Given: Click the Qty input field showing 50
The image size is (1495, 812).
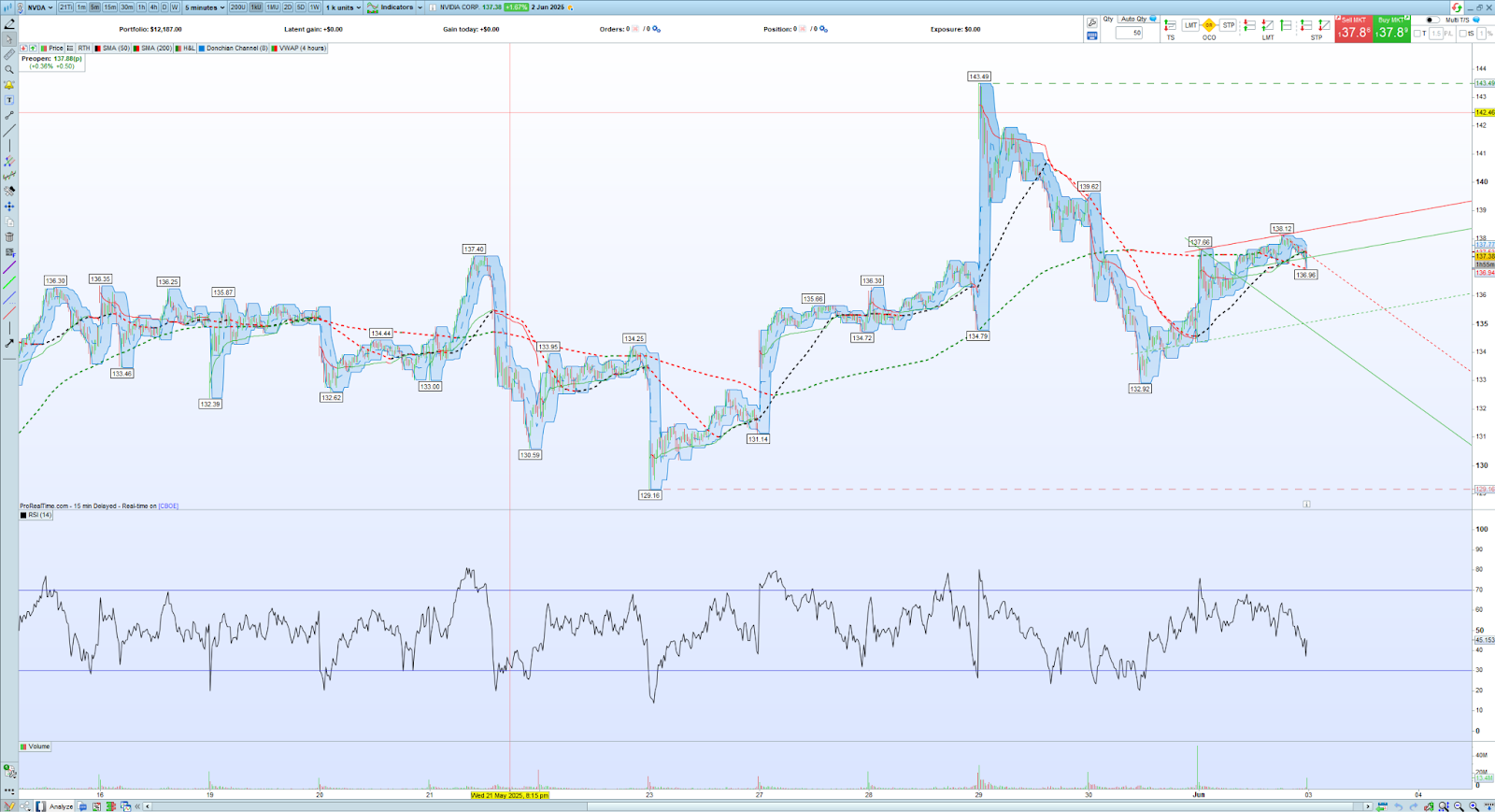Looking at the screenshot, I should tap(1129, 33).
